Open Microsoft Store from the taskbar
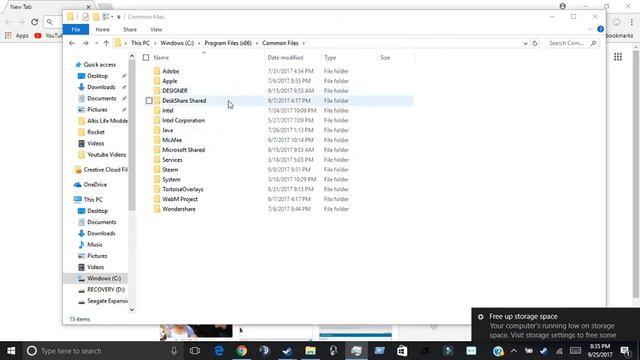The image size is (640, 360). pos(402,351)
